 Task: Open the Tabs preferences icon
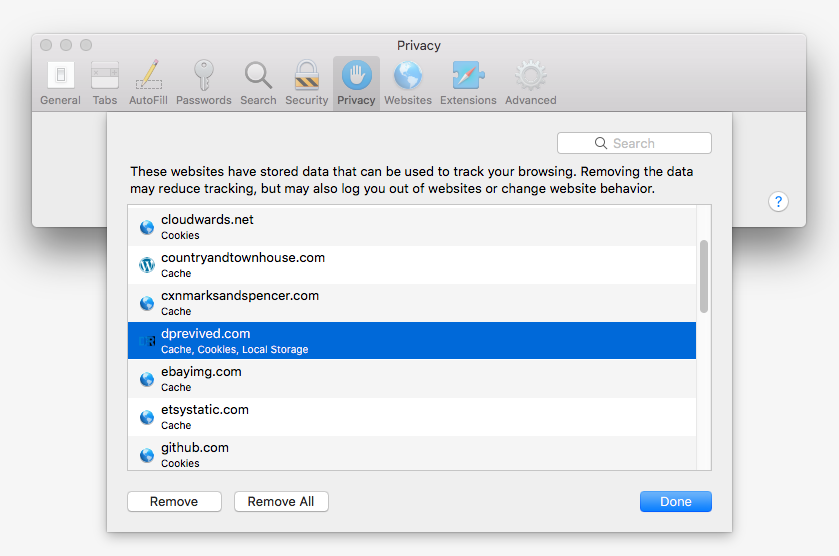[x=105, y=75]
